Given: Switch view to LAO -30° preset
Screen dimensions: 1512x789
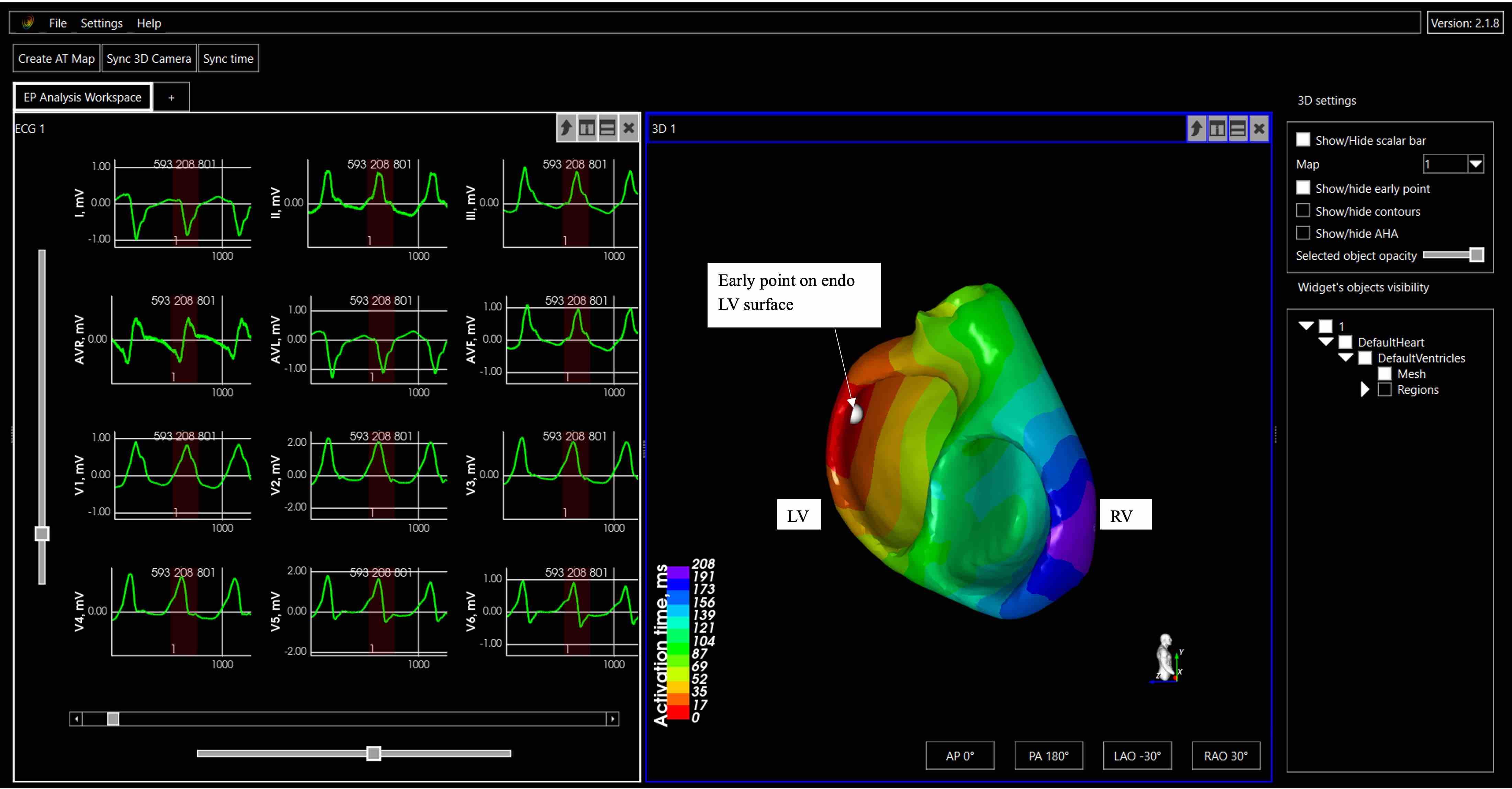Looking at the screenshot, I should 1137,756.
